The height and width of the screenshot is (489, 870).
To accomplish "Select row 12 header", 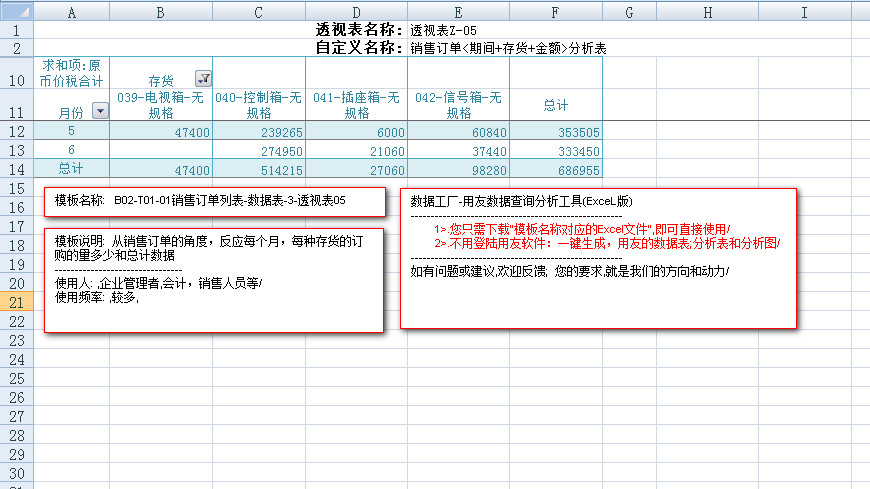I will [16, 132].
